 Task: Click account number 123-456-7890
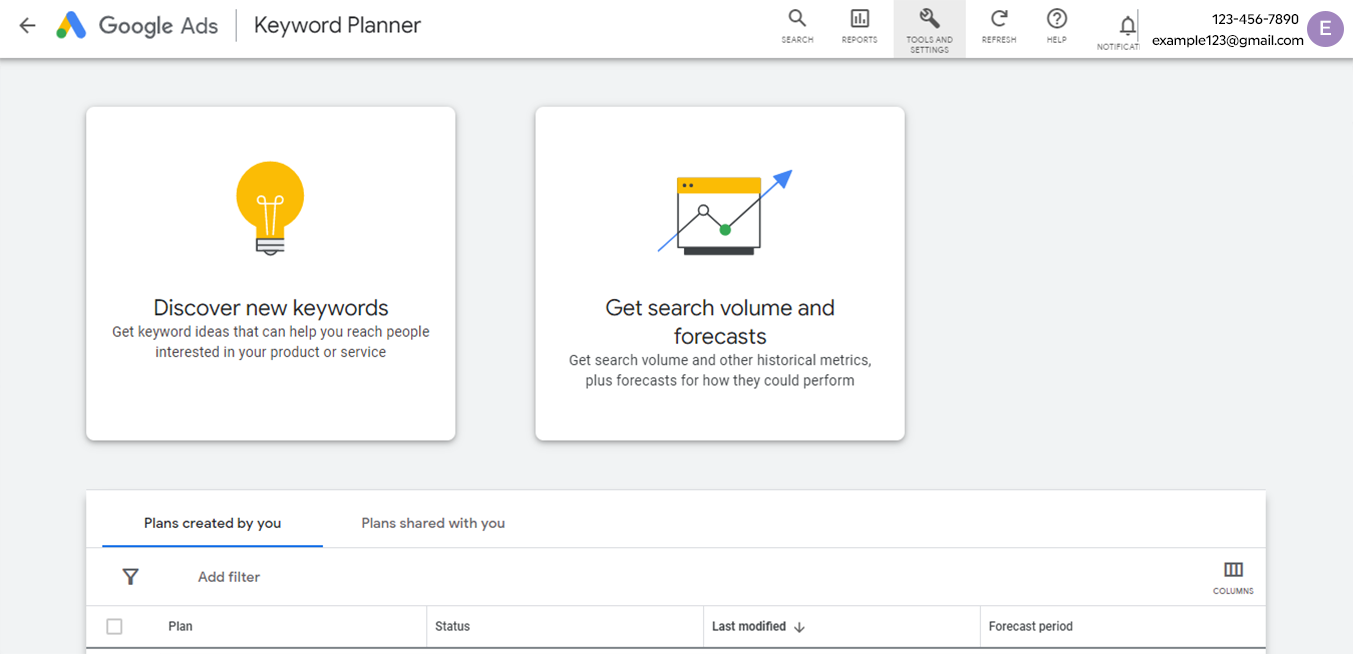(1255, 19)
